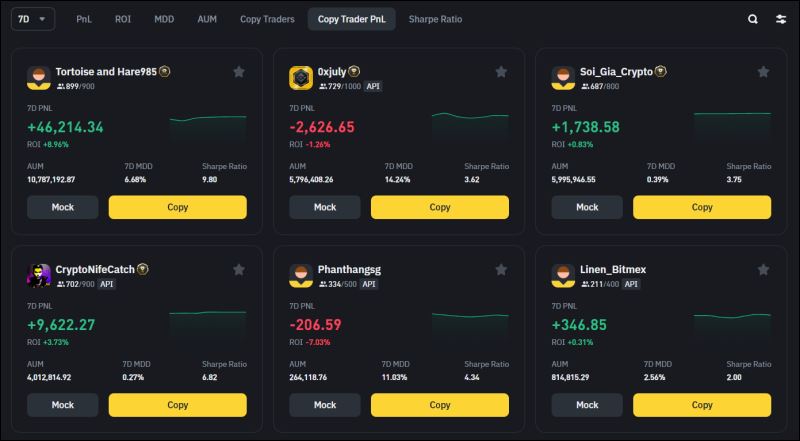
Task: Sort by the MDD tab
Action: [164, 19]
